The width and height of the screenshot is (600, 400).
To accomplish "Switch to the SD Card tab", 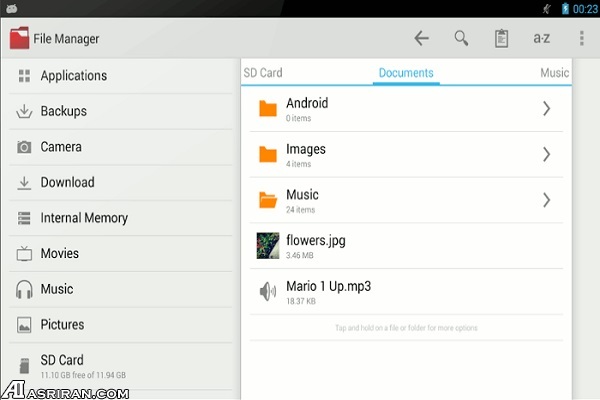I will (x=263, y=73).
